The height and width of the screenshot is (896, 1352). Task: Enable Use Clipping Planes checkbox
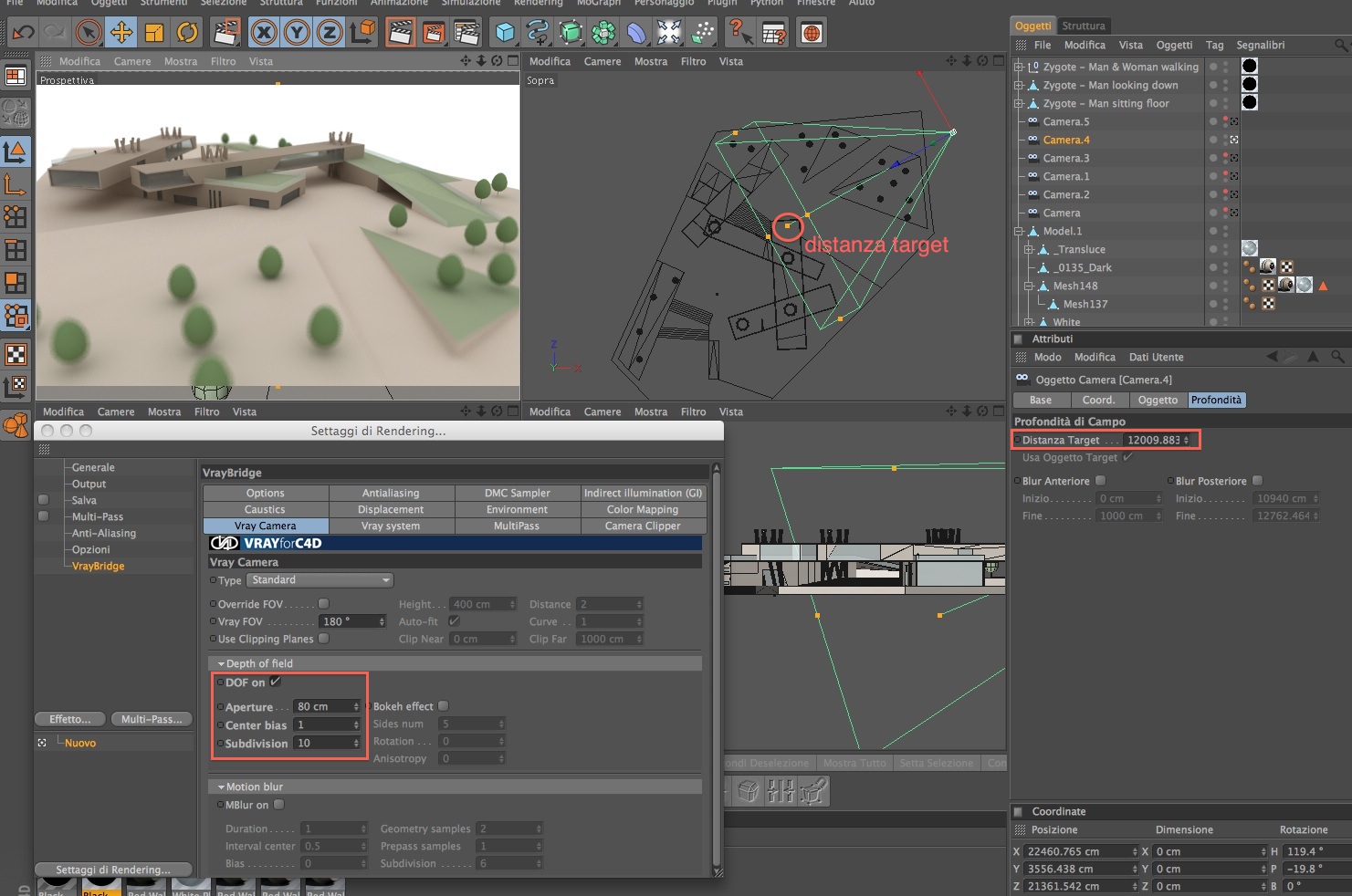tap(323, 639)
